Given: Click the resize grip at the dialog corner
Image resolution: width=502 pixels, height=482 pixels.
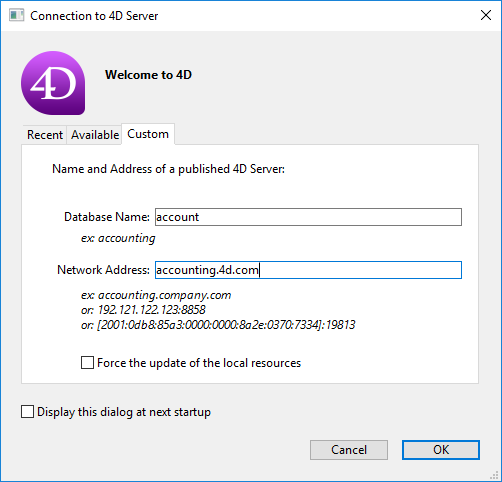Looking at the screenshot, I should (x=494, y=475).
